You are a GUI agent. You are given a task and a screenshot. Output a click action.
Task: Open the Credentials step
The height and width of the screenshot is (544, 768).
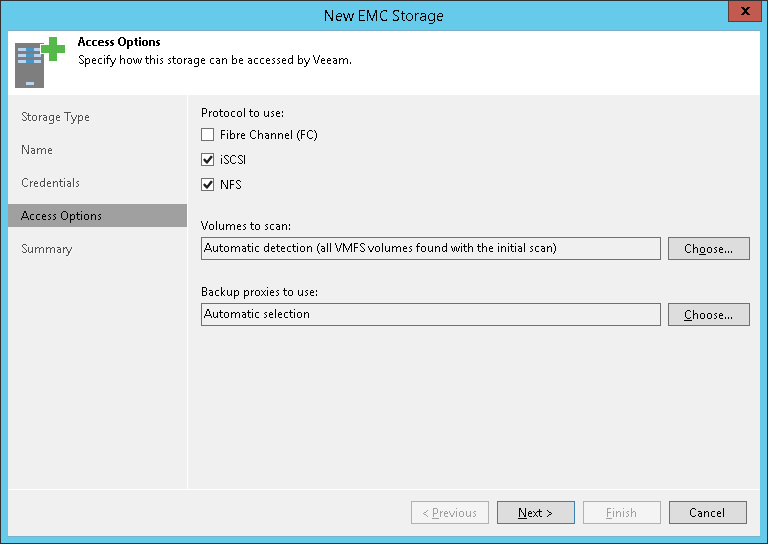click(x=50, y=183)
